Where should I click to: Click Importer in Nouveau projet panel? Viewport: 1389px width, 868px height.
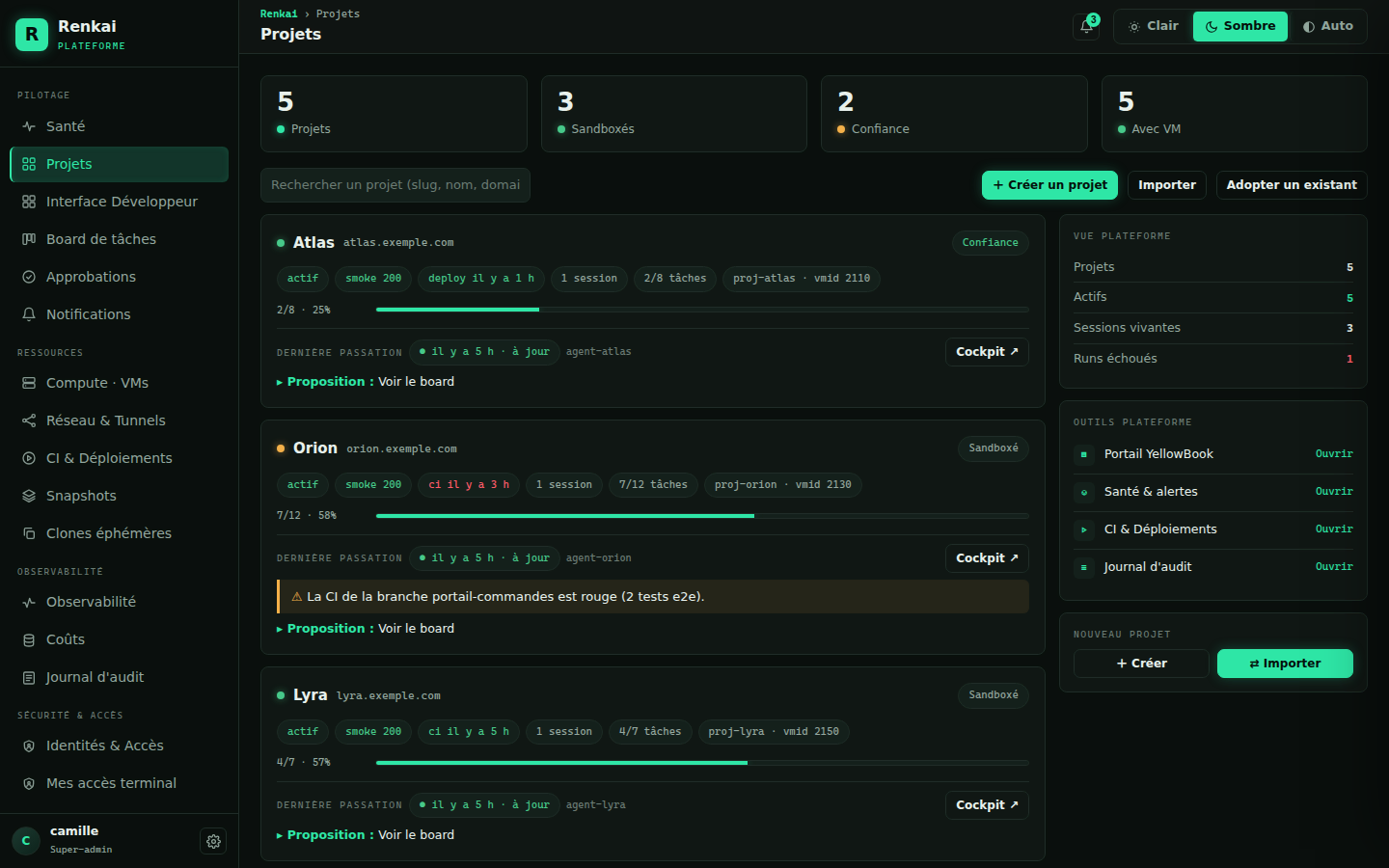point(1285,664)
